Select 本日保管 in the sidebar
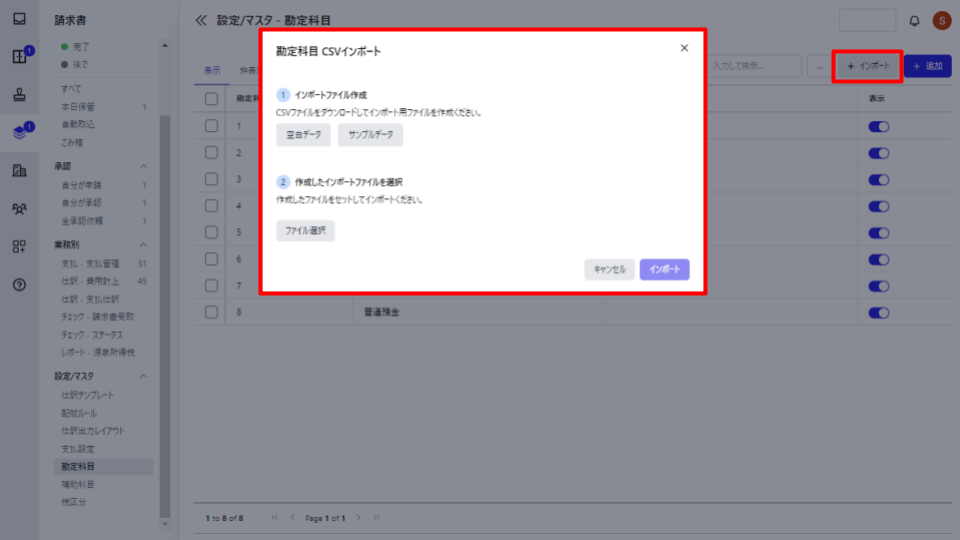Viewport: 960px width, 540px height. point(78,107)
